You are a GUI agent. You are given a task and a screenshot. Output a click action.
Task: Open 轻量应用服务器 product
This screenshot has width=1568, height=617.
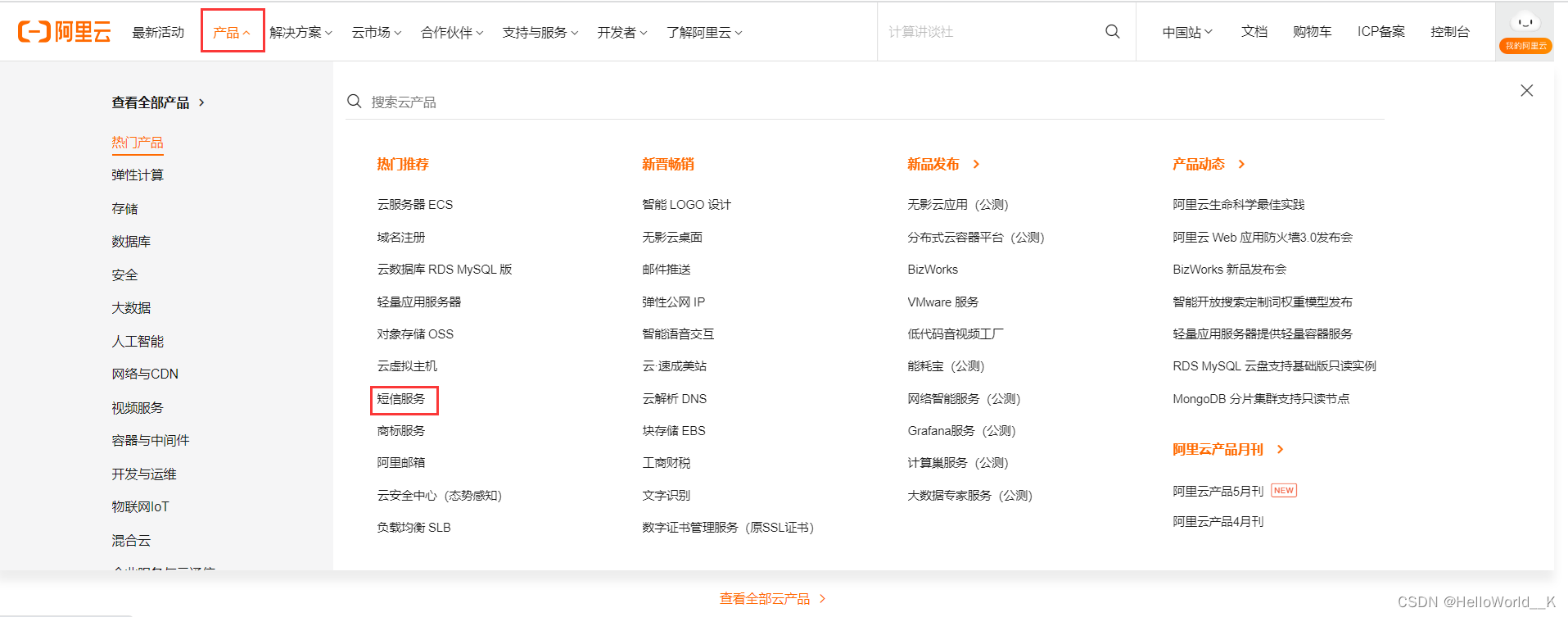(x=419, y=302)
